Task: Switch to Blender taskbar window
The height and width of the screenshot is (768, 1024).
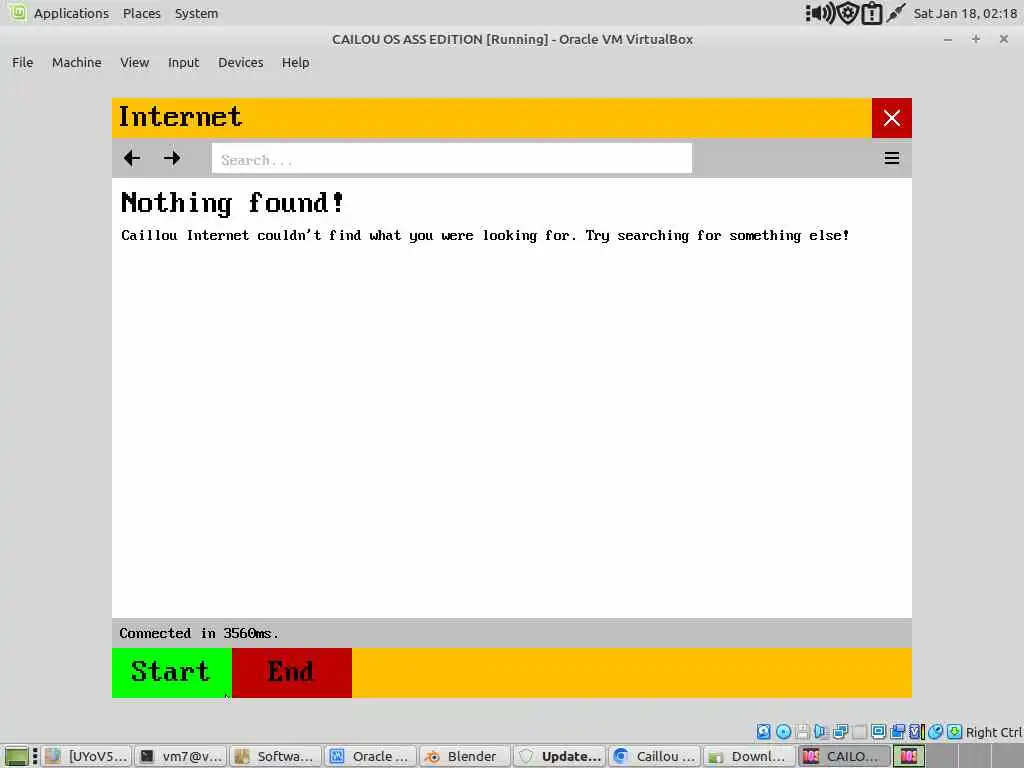Action: tap(465, 756)
